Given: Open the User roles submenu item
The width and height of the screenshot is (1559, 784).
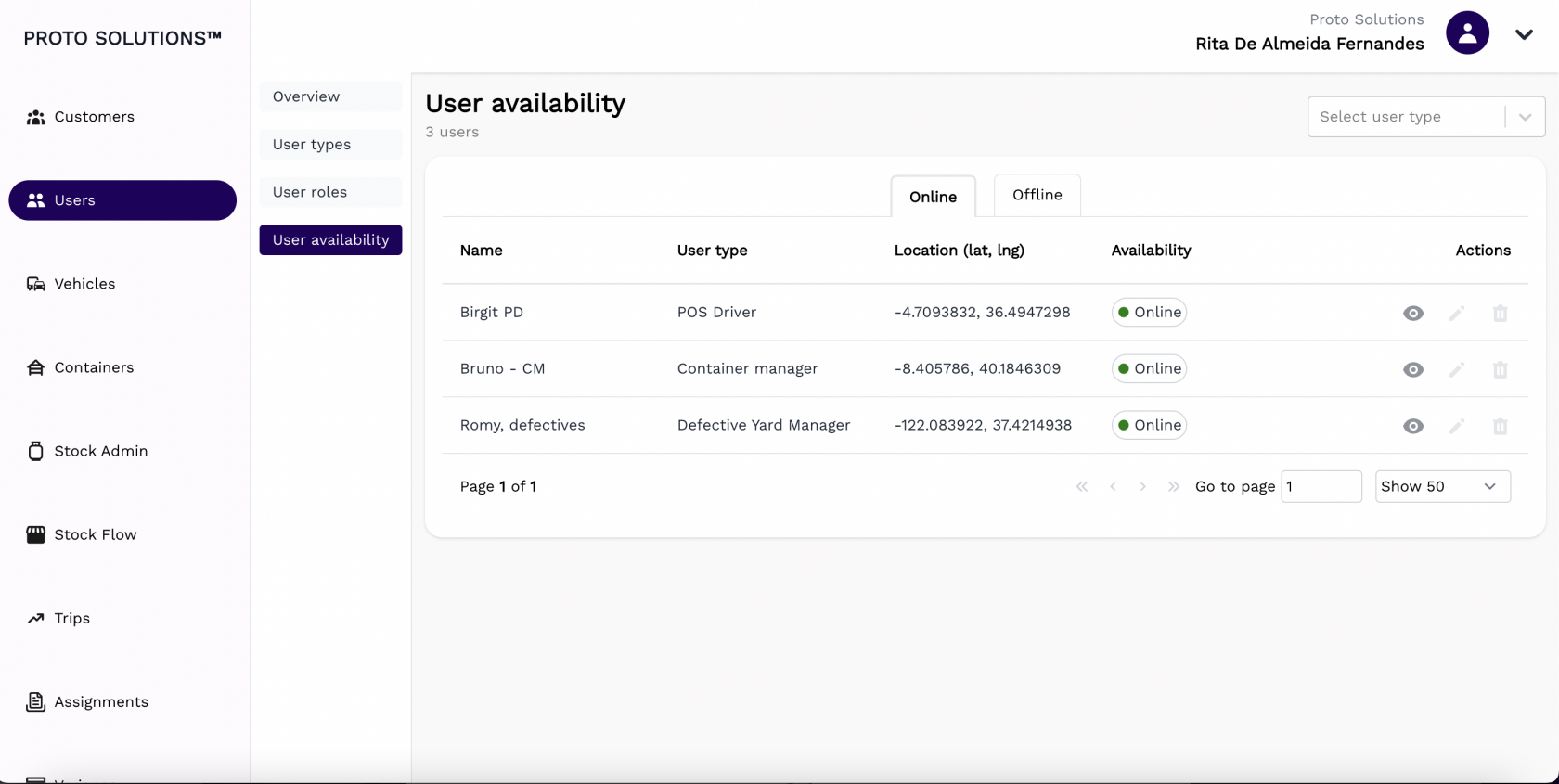Looking at the screenshot, I should (330, 192).
